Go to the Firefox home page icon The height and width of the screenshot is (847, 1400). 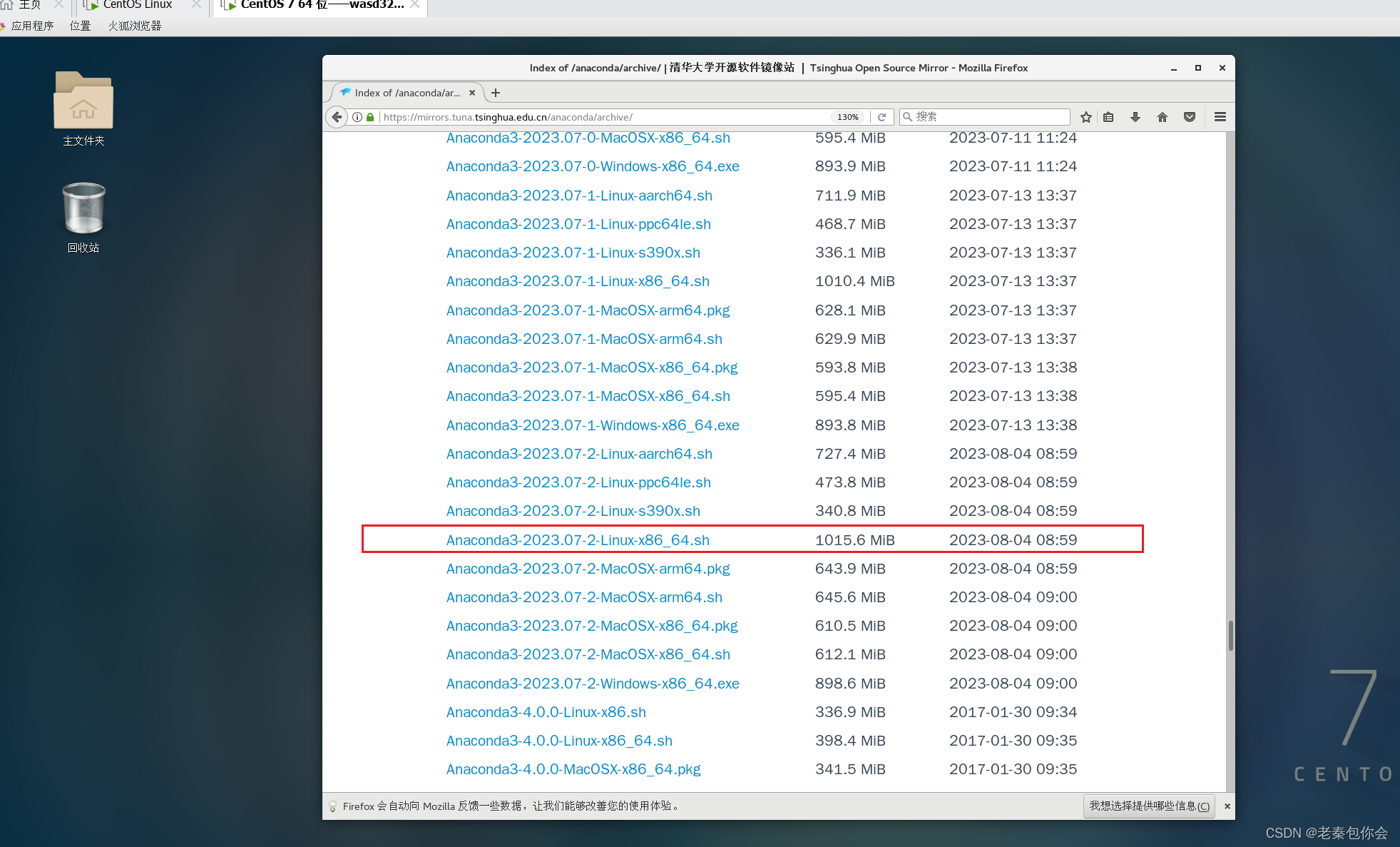tap(1163, 117)
